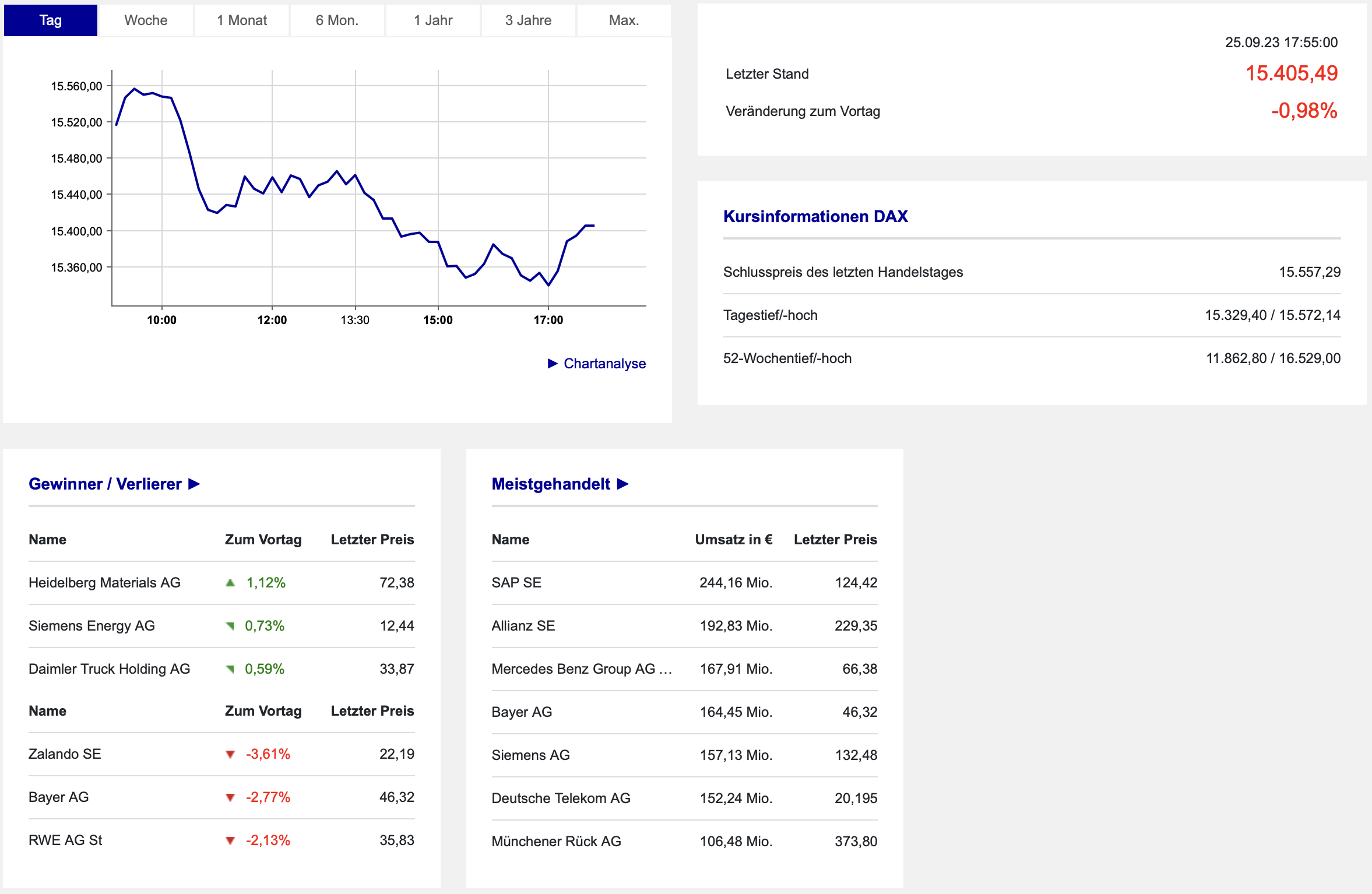Click red arrow beside Bayer AG -2,77%
Image resolution: width=1372 pixels, height=894 pixels.
pos(230,798)
